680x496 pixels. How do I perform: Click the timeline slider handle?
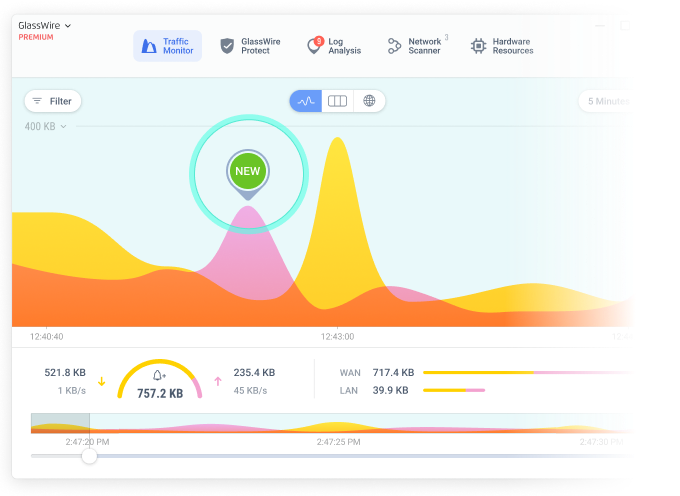click(x=89, y=456)
